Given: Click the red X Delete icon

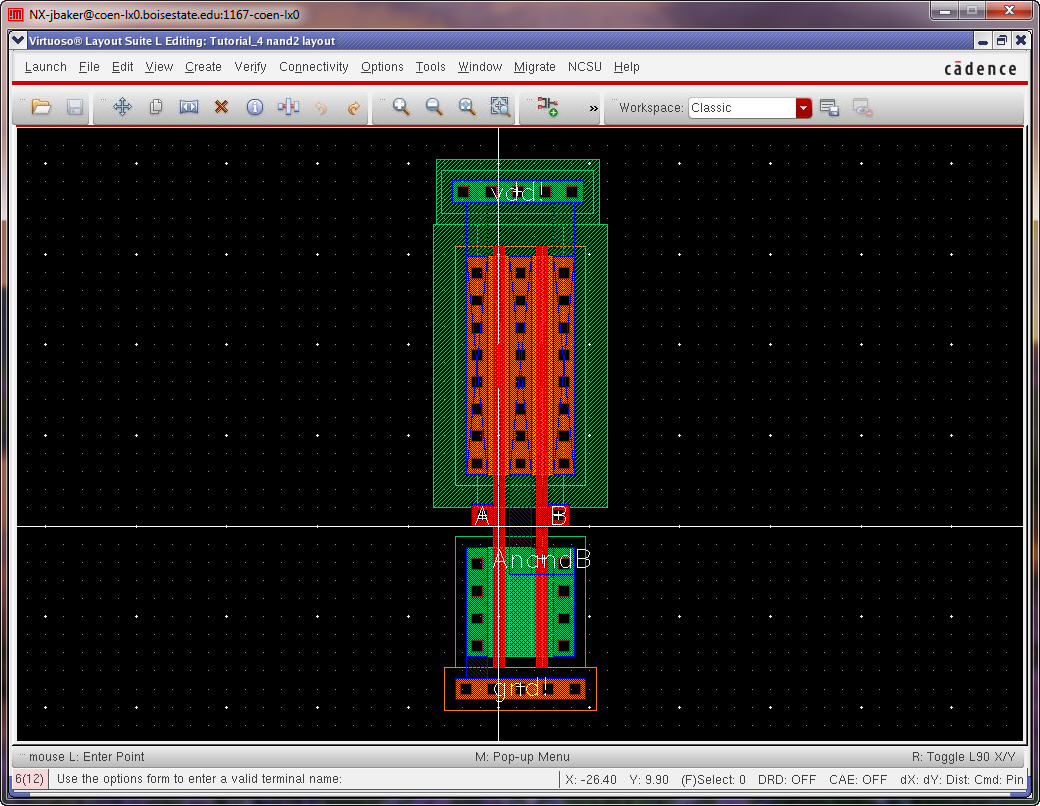Looking at the screenshot, I should click(x=222, y=107).
